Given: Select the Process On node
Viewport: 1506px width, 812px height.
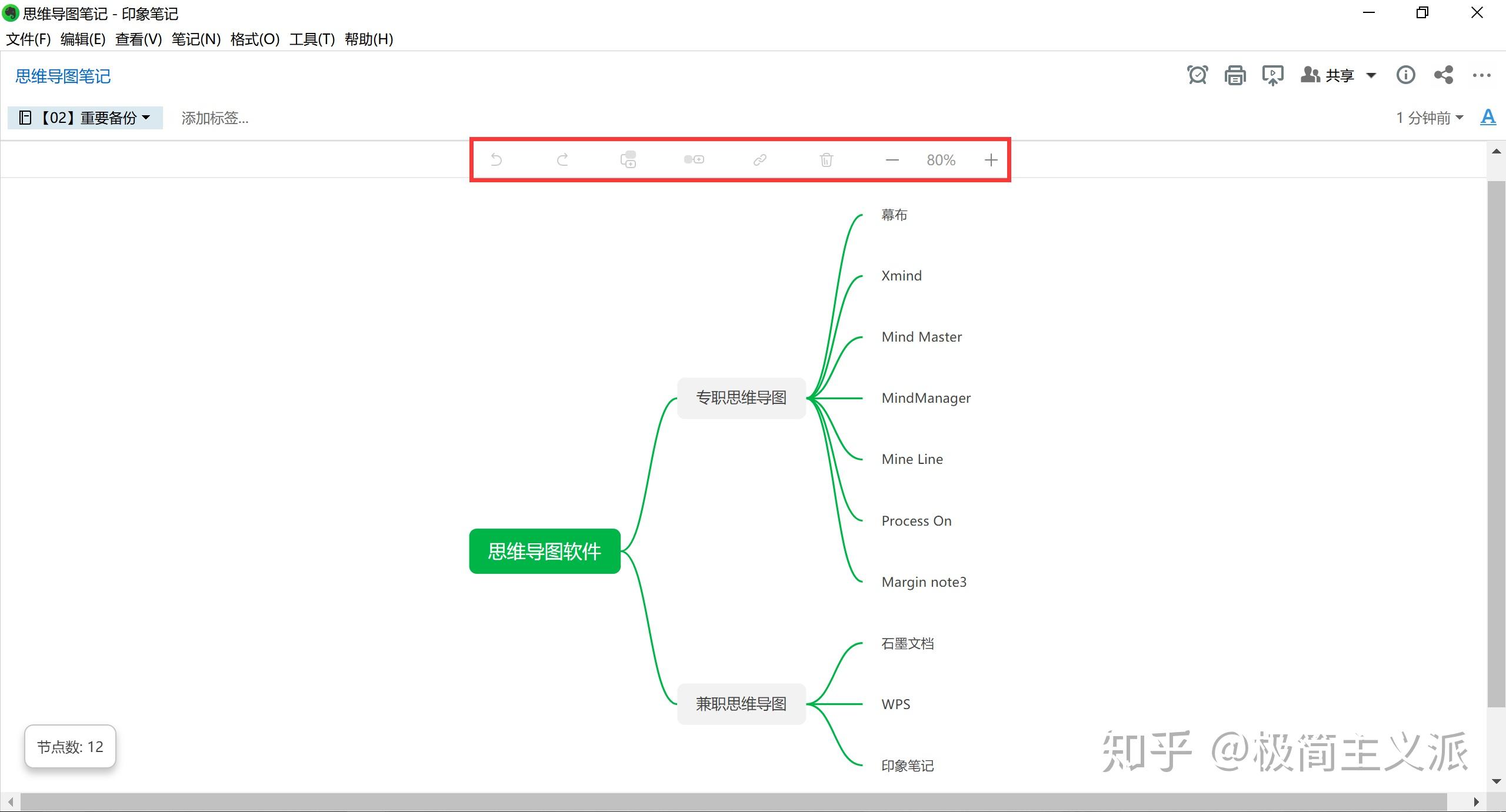Looking at the screenshot, I should (916, 521).
